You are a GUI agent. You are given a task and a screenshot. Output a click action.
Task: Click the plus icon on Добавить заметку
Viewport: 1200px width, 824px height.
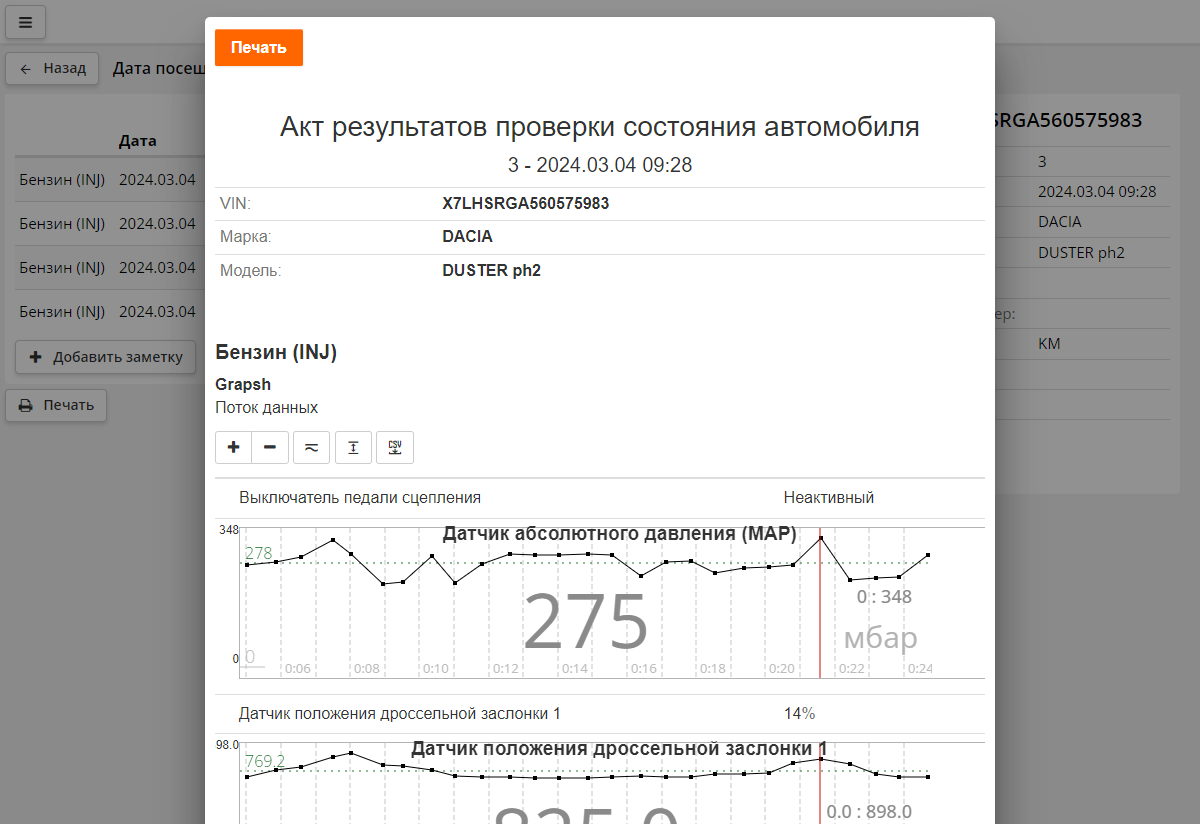(36, 357)
